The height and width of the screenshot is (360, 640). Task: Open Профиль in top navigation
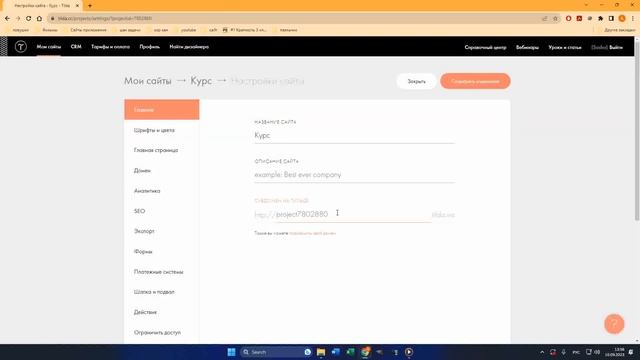click(x=149, y=47)
